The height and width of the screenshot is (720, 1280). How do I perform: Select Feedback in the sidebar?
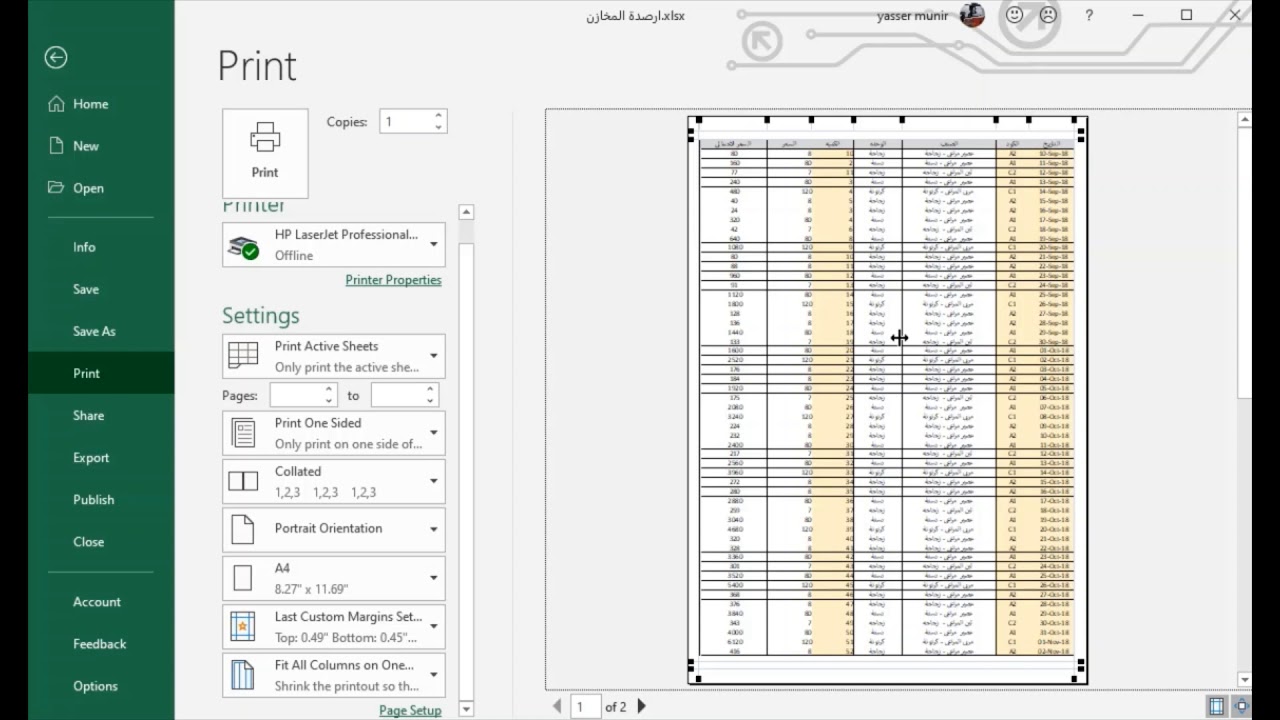pyautogui.click(x=101, y=644)
